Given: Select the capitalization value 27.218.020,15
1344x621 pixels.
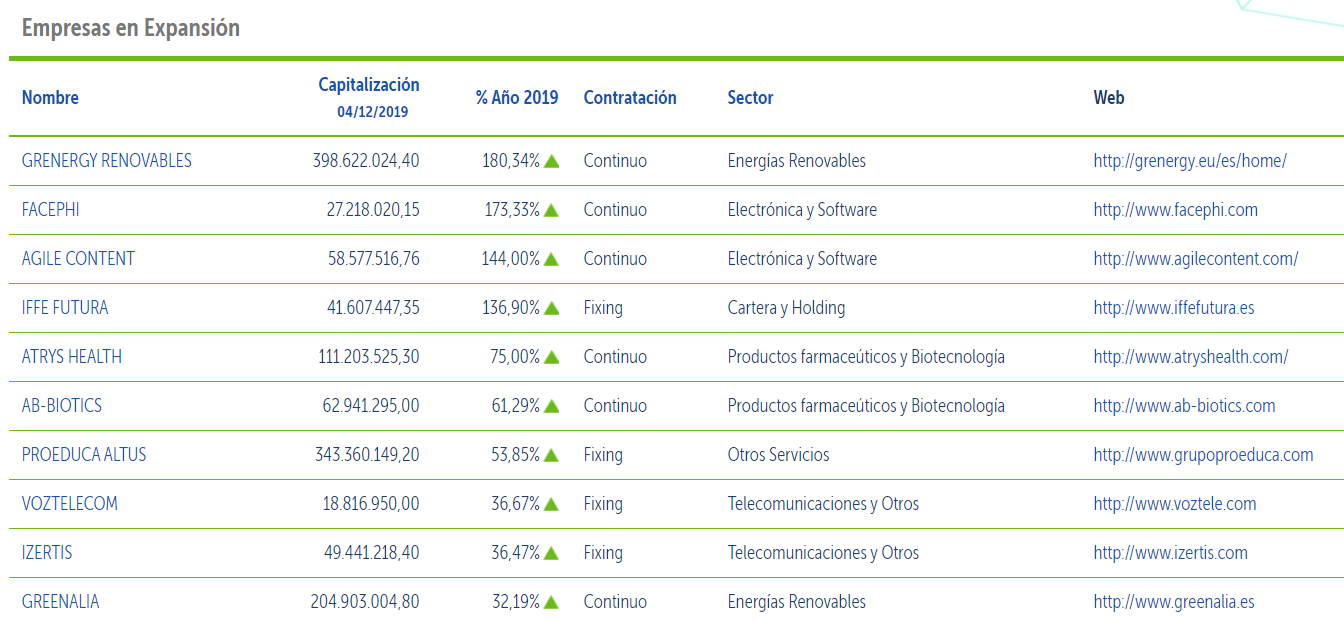Looking at the screenshot, I should [373, 210].
